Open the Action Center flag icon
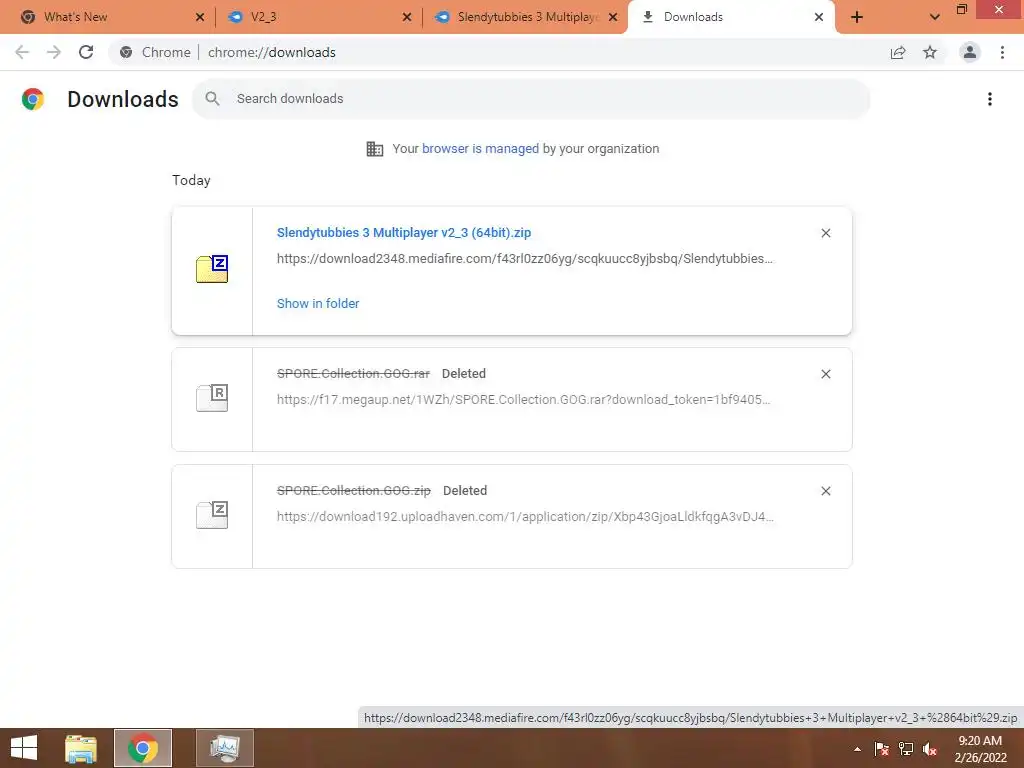1024x768 pixels. pyautogui.click(x=881, y=749)
